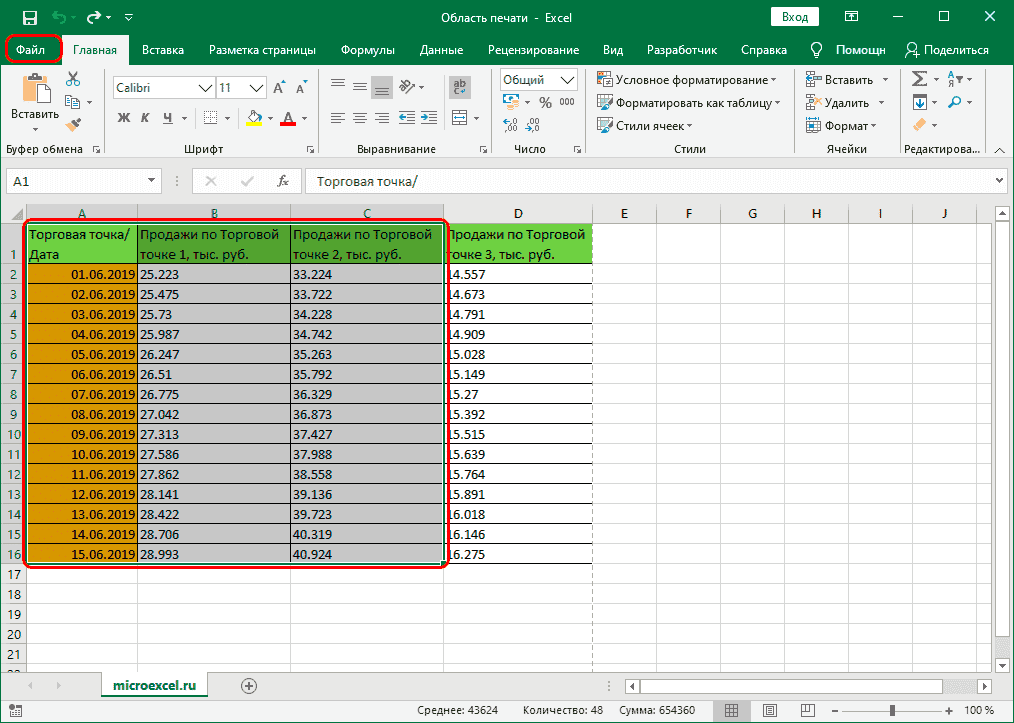Click the insert function fx icon
This screenshot has width=1014, height=723.
283,181
